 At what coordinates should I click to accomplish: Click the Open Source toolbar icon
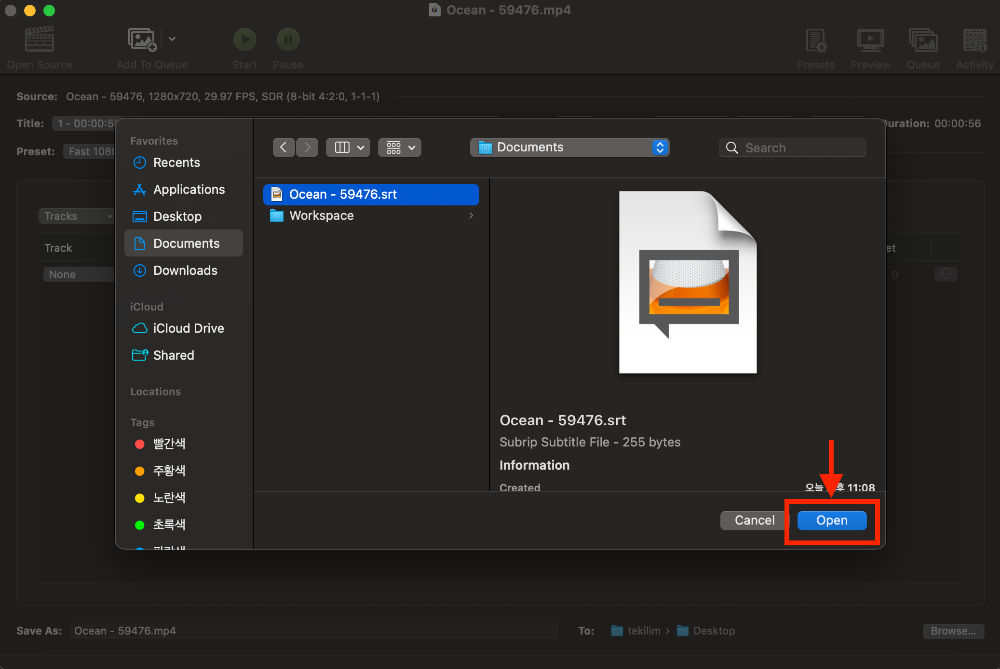pyautogui.click(x=39, y=40)
